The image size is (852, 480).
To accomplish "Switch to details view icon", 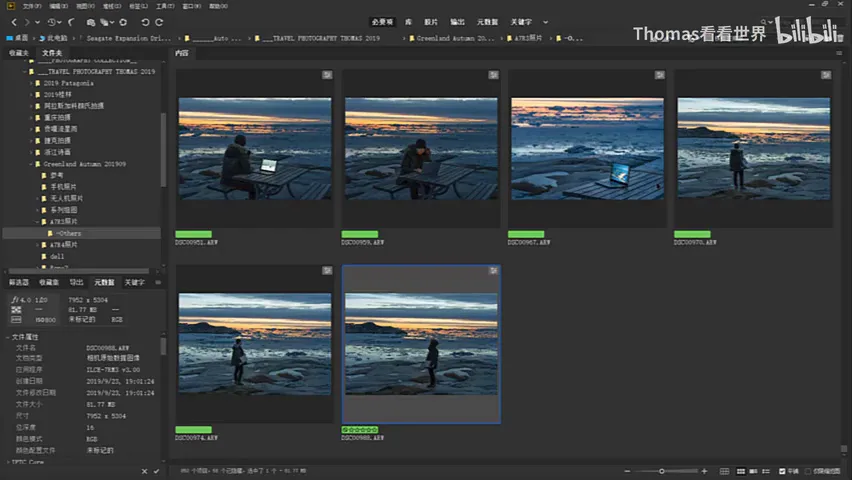I will click(x=753, y=471).
